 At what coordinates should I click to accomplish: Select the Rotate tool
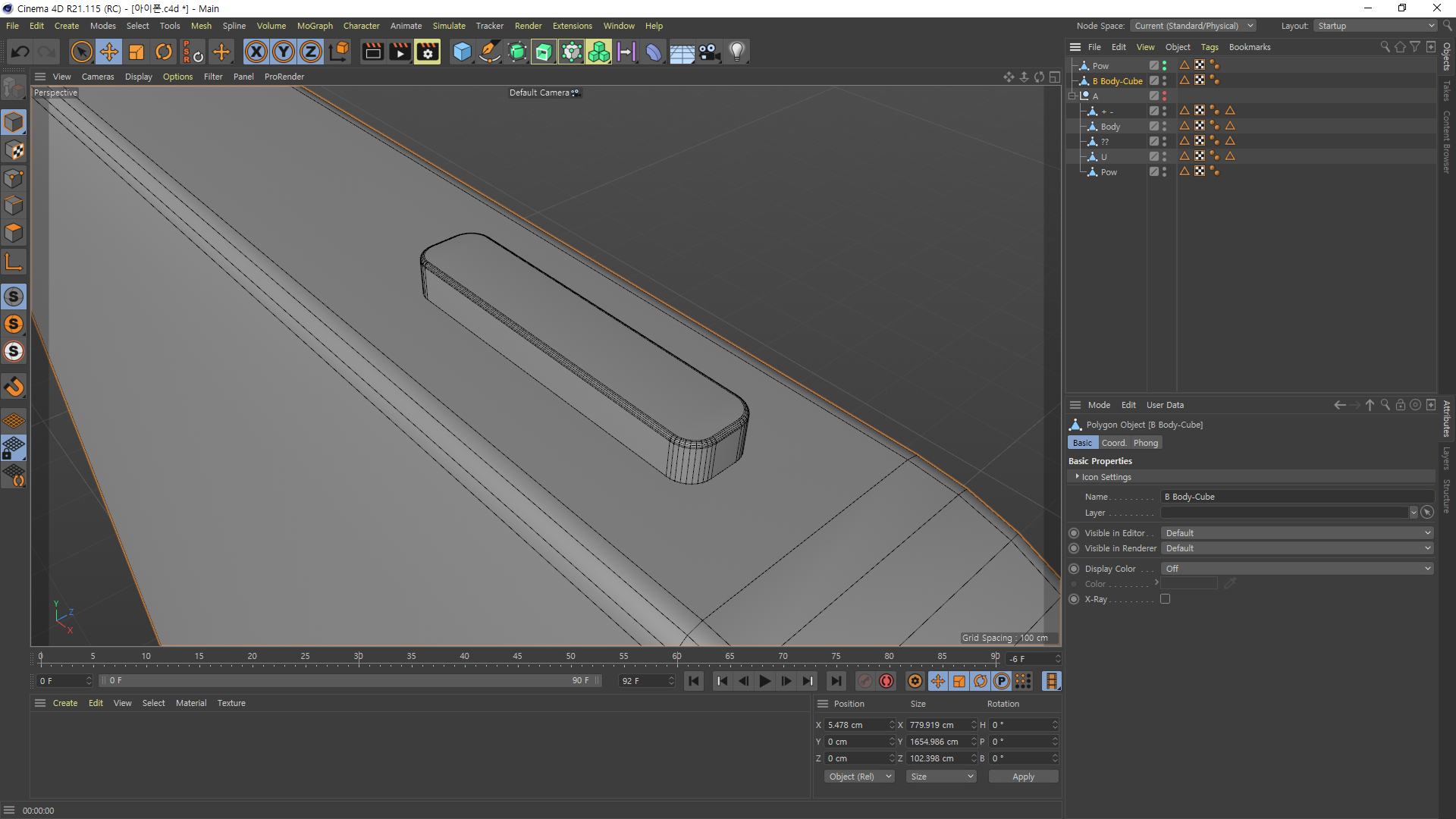(164, 52)
